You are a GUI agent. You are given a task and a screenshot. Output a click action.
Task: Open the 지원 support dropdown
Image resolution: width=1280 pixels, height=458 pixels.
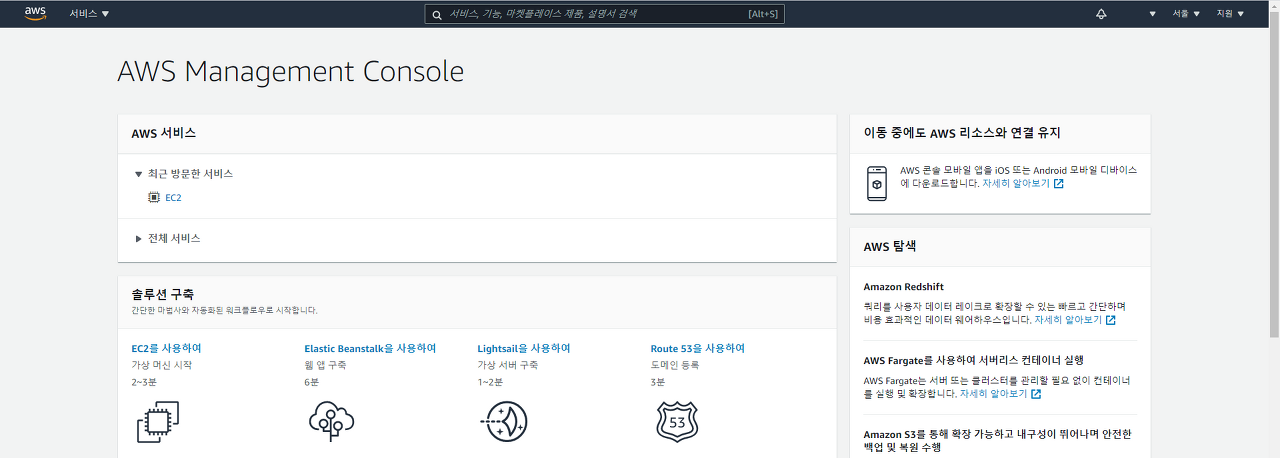pos(1230,14)
